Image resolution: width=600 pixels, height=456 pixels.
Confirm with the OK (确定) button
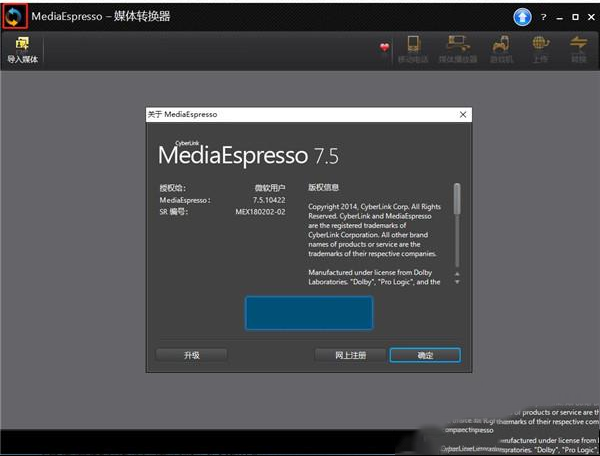tap(425, 355)
